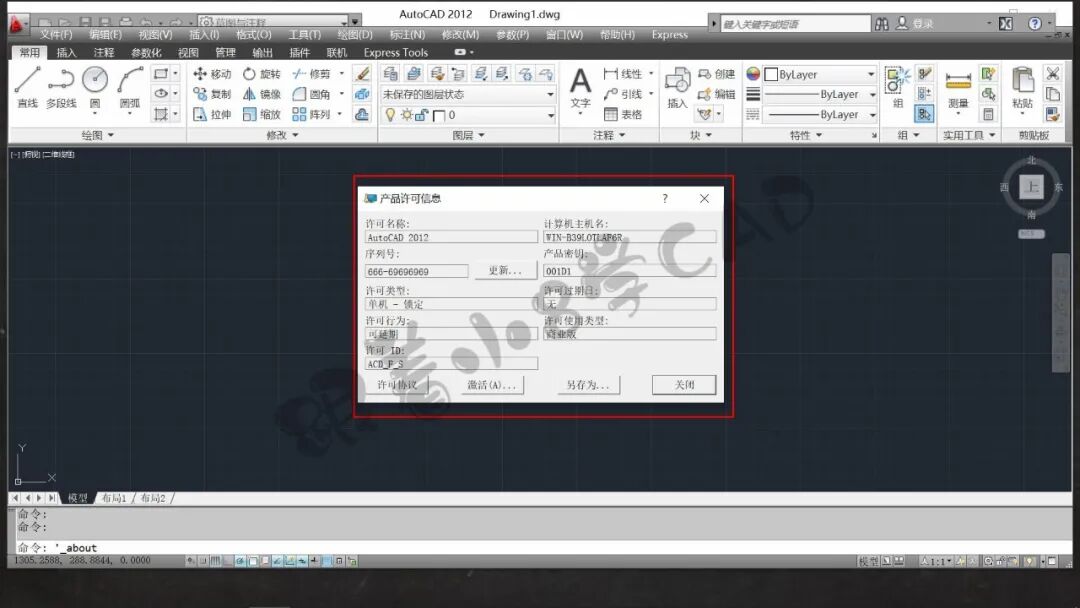
Task: Choose the Copy (复制) command
Action: click(212, 94)
